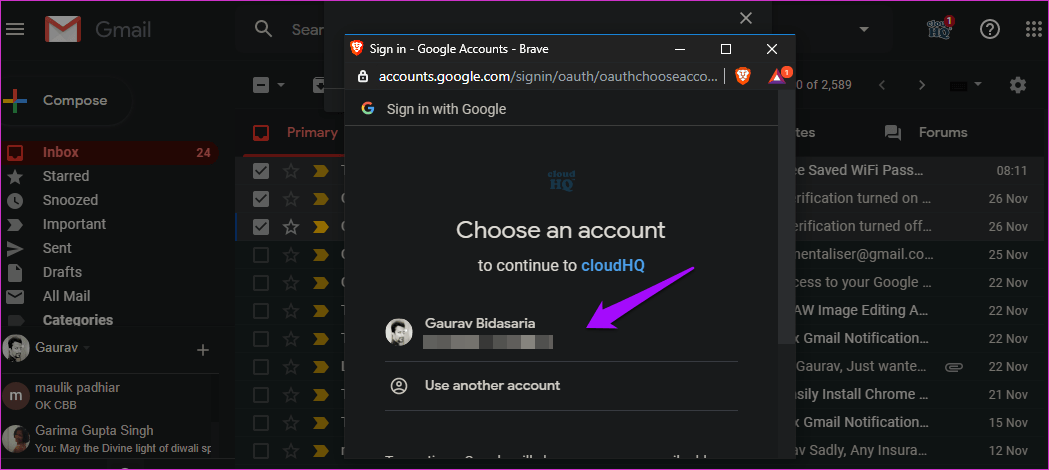Toggle importance marker on 25 Nov email
The height and width of the screenshot is (470, 1049).
(x=320, y=255)
